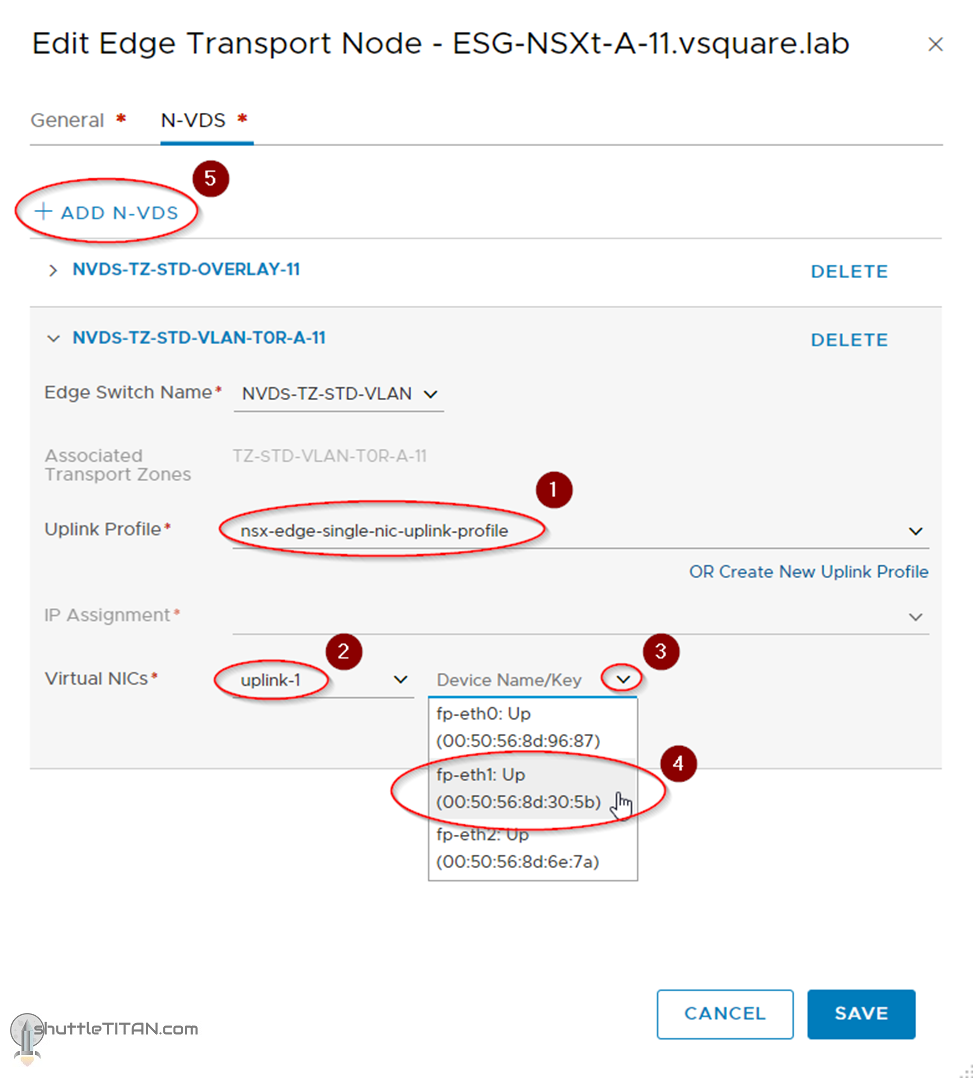Open the Uplink Profile dropdown arrow
Image resolution: width=973 pixels, height=1078 pixels.
pyautogui.click(x=915, y=531)
